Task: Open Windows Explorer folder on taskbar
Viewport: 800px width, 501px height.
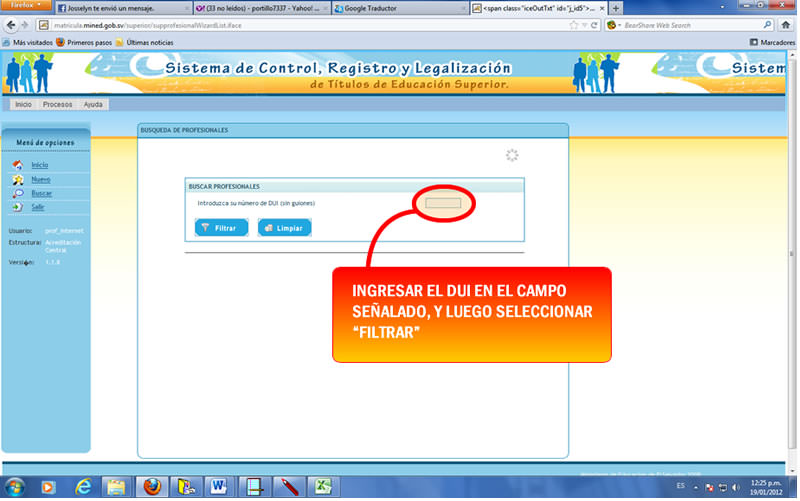Action: 116,487
